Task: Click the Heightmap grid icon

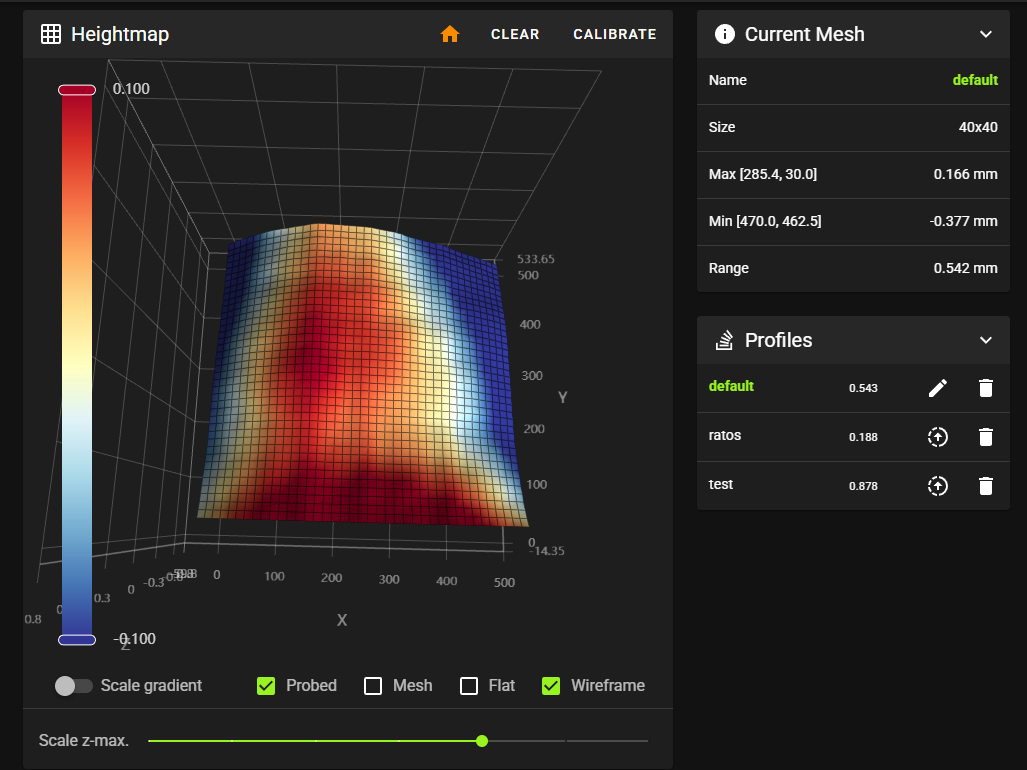Action: (x=51, y=34)
